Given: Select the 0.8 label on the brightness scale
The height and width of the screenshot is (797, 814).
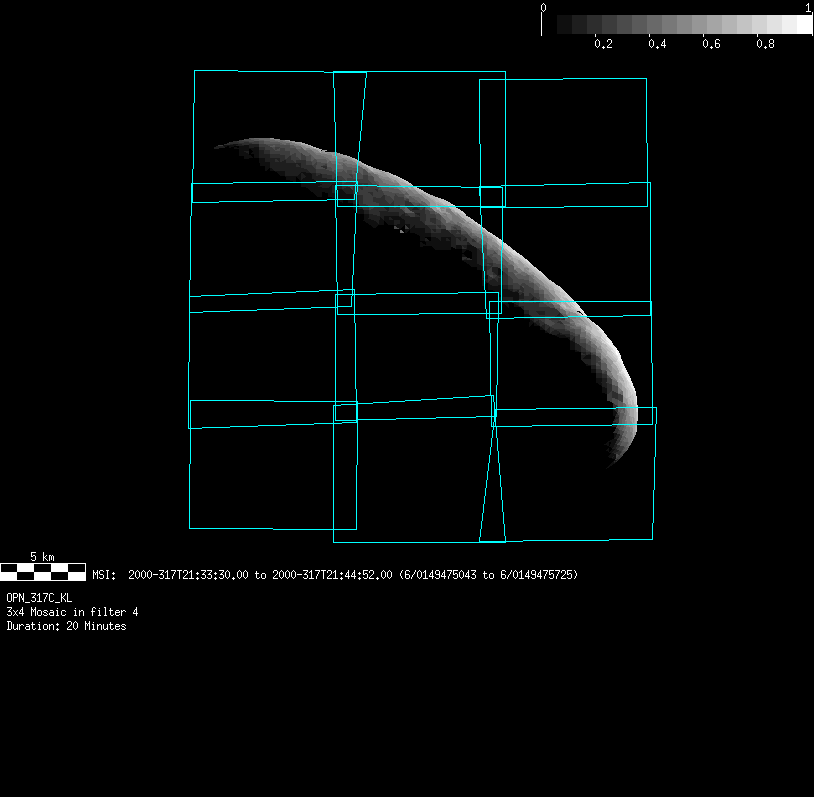Looking at the screenshot, I should 765,45.
